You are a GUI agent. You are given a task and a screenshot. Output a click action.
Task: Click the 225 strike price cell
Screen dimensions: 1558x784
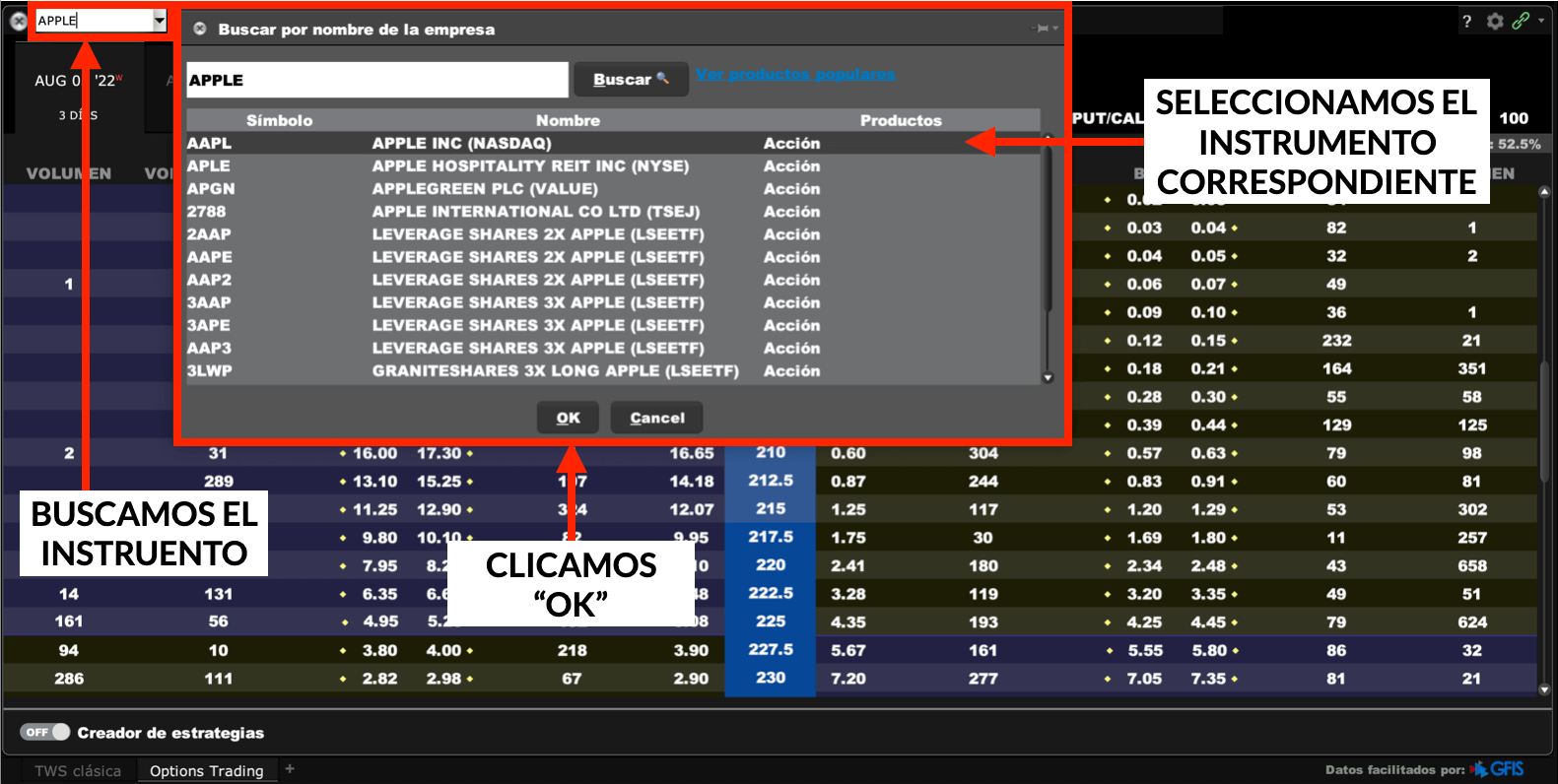tap(771, 621)
